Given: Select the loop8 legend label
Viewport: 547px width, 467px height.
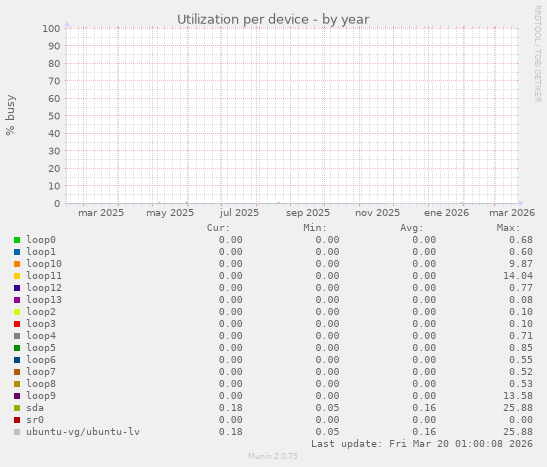Looking at the screenshot, I should coord(41,384).
